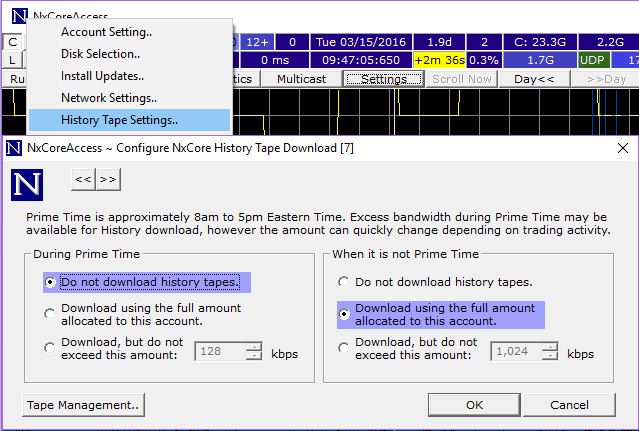Increase the 1,024 kbps spinner value
This screenshot has height=431, width=639.
pyautogui.click(x=550, y=347)
